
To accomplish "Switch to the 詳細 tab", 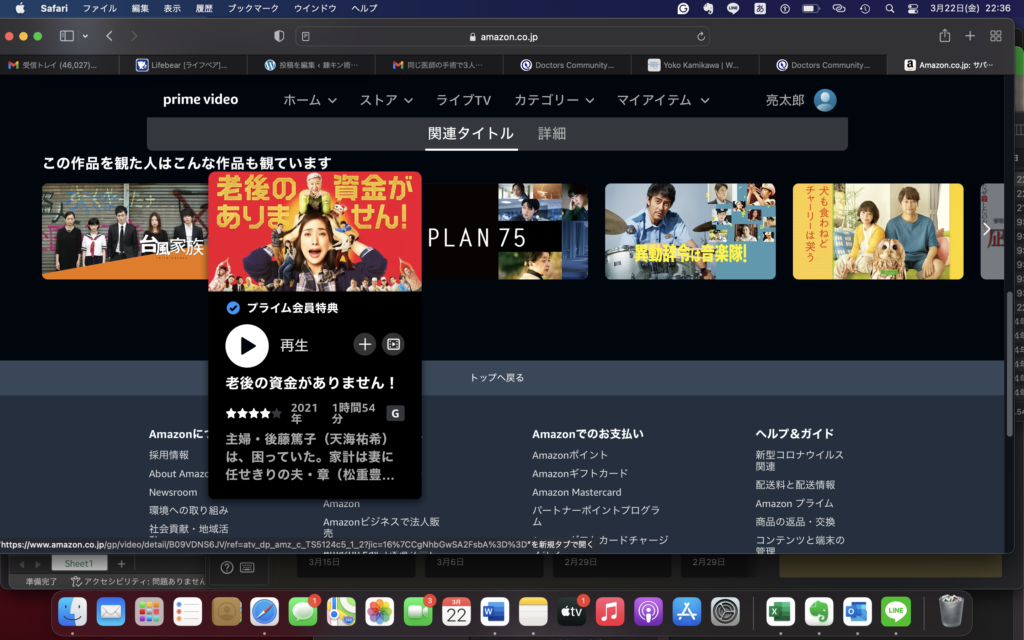I will [x=552, y=133].
